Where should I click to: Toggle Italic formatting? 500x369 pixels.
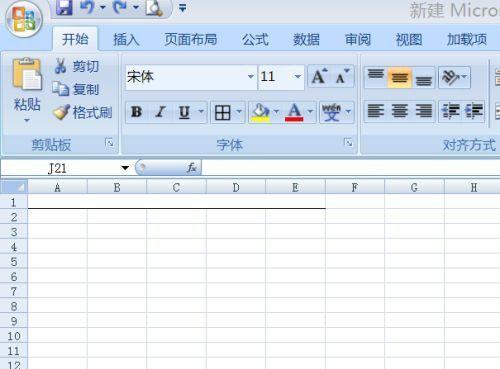tap(160, 112)
